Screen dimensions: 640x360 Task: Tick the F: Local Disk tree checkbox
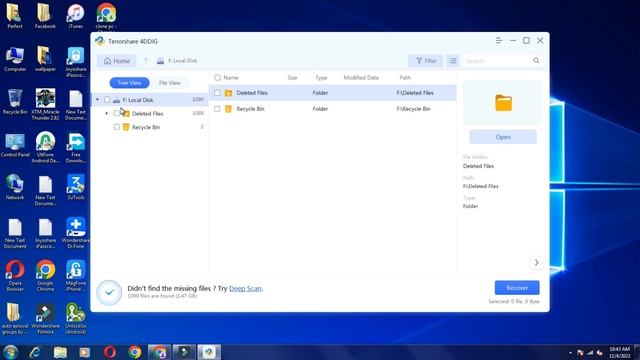107,100
